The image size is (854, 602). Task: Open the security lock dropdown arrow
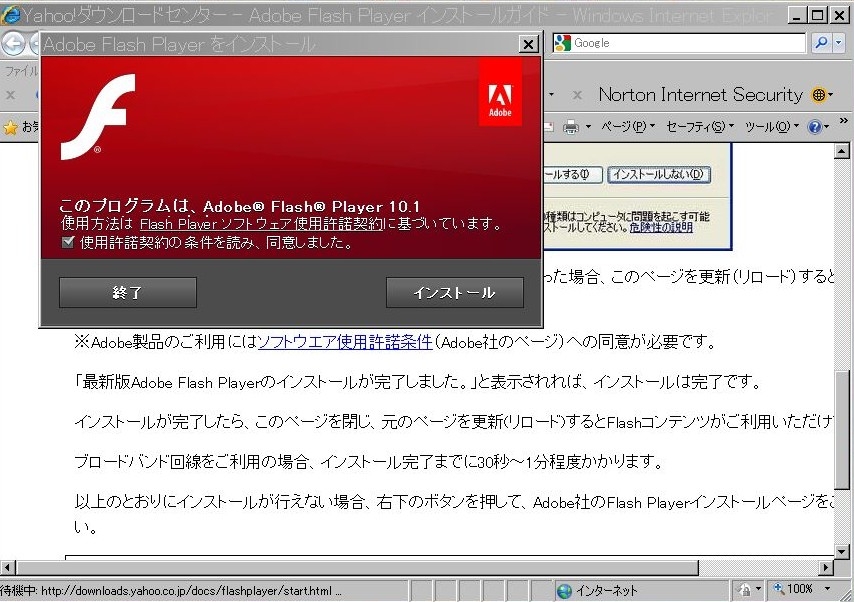pos(758,589)
